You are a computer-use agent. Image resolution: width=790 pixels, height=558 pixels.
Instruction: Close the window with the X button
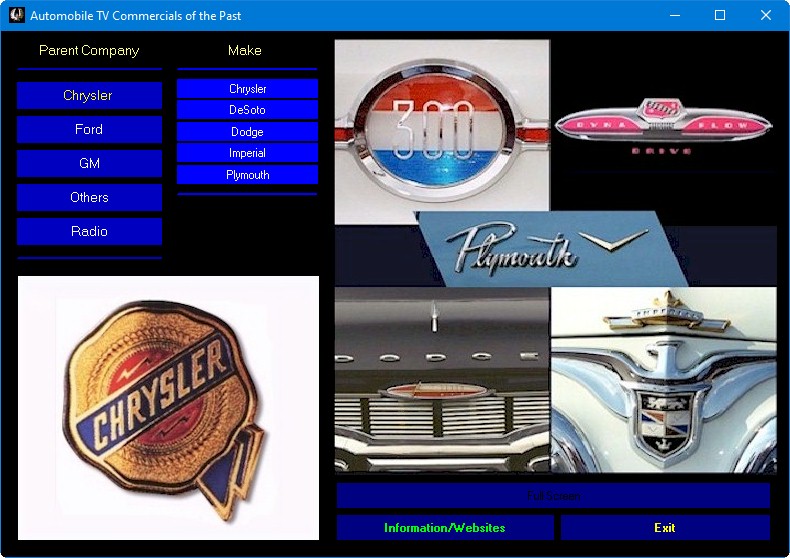click(x=766, y=15)
